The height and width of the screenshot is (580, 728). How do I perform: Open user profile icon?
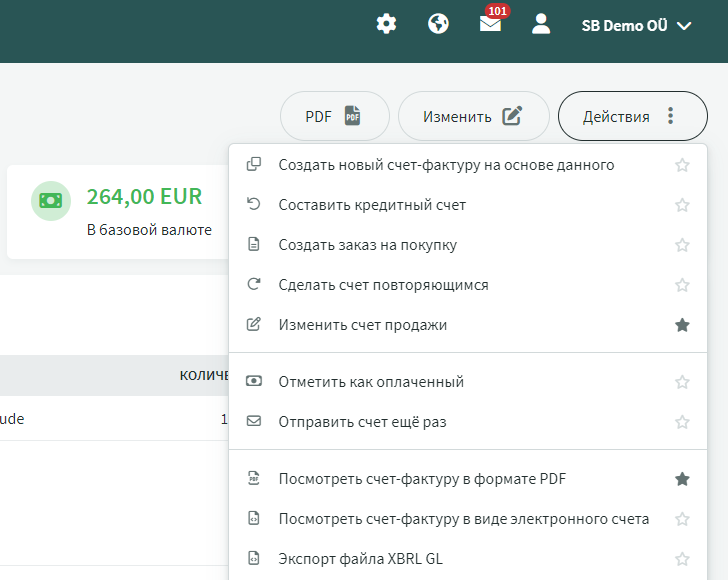[x=541, y=24]
